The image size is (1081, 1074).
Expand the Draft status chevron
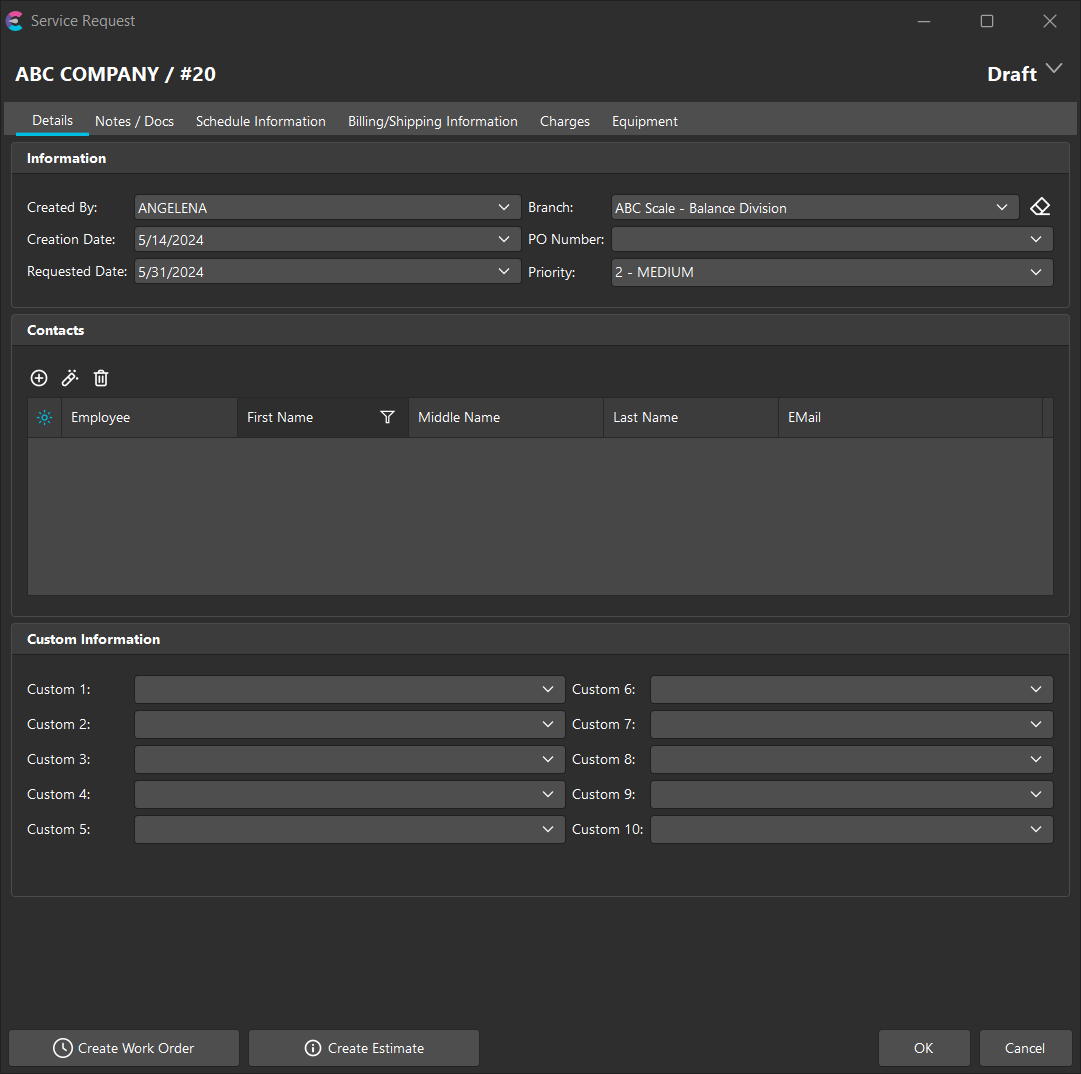(x=1053, y=69)
